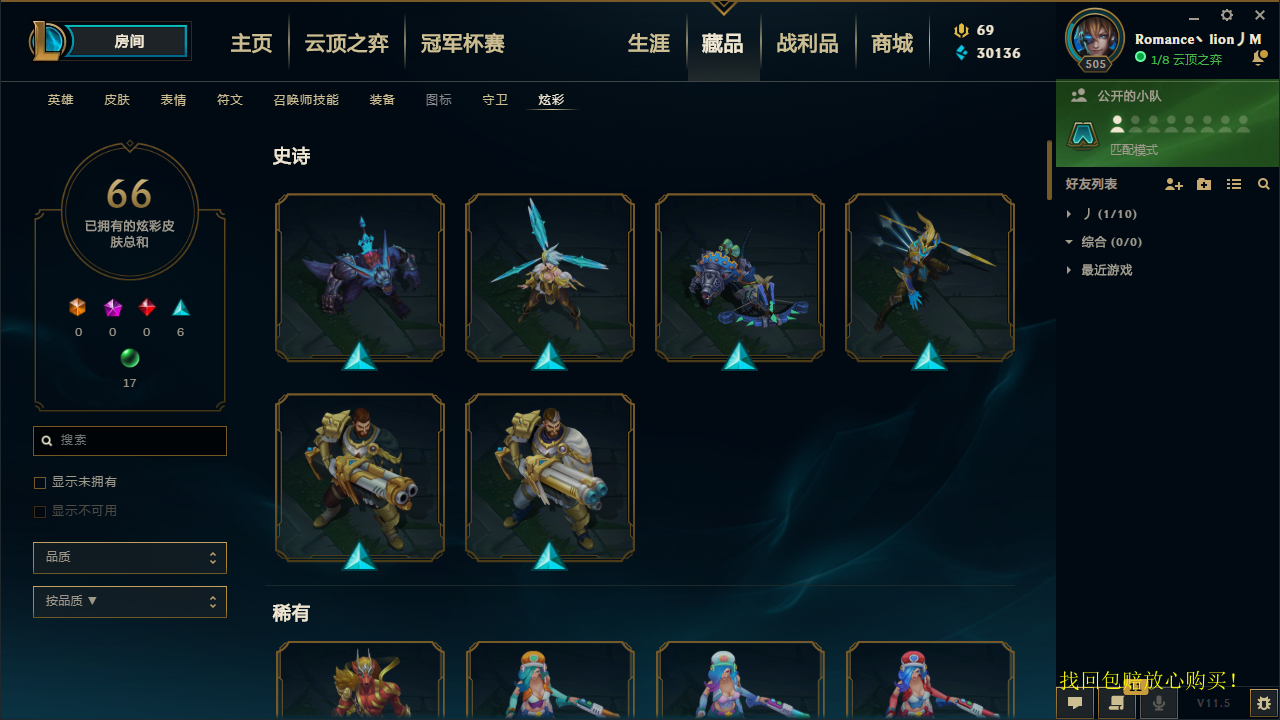The width and height of the screenshot is (1280, 720).
Task: Go to the 商城 store tab
Action: click(x=892, y=43)
